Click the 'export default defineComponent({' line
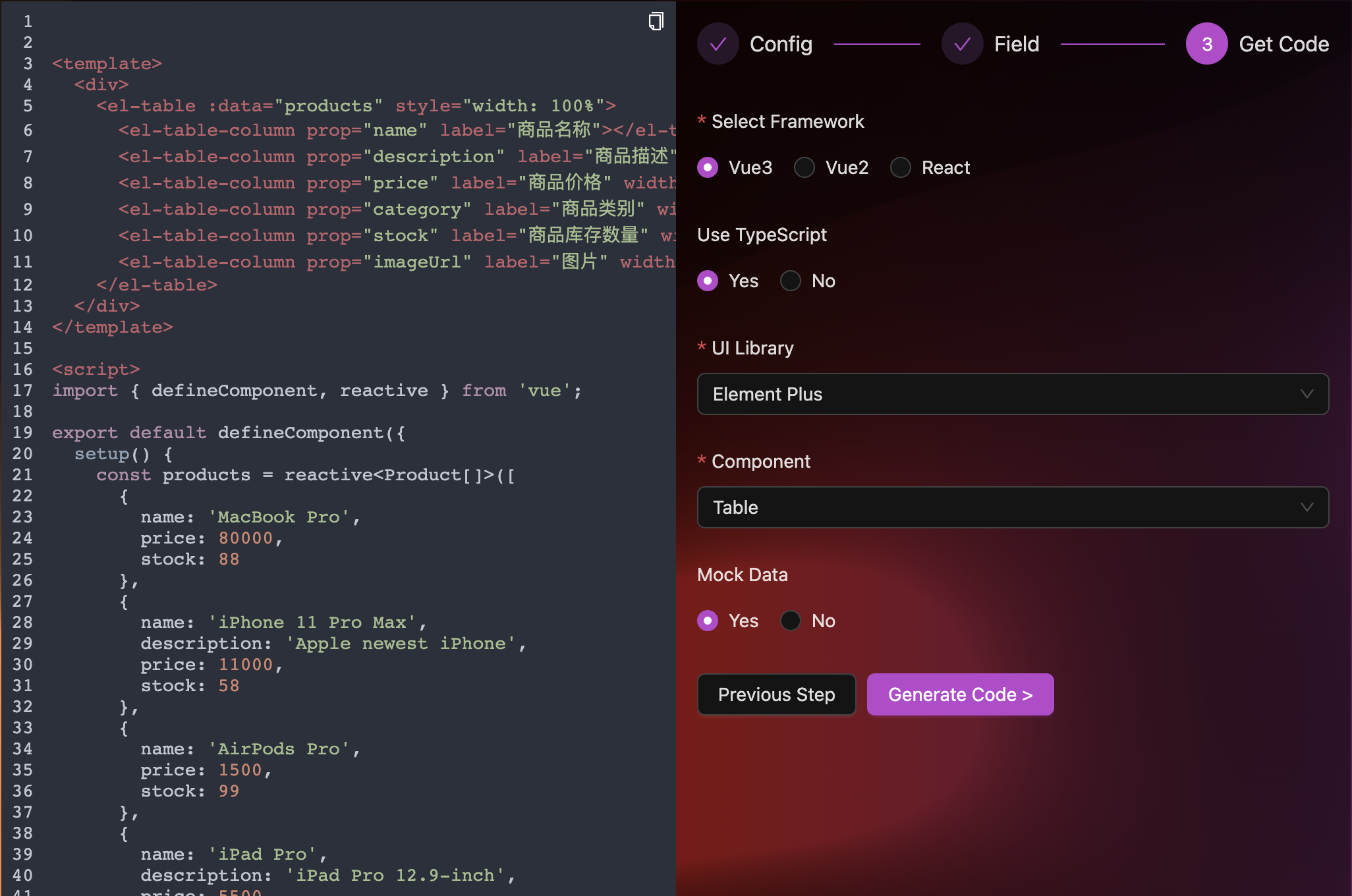 229,433
